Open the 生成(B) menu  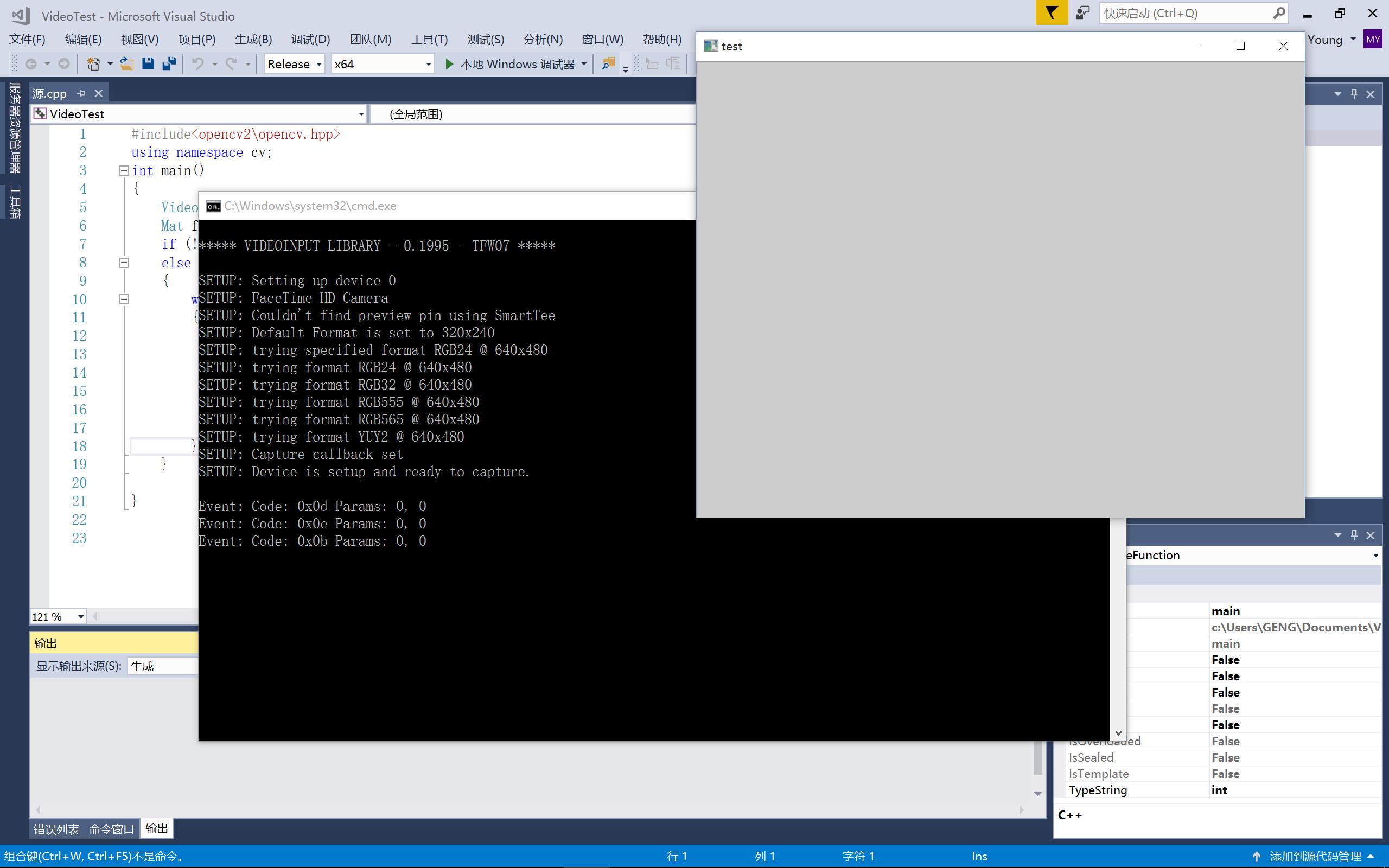[x=253, y=39]
